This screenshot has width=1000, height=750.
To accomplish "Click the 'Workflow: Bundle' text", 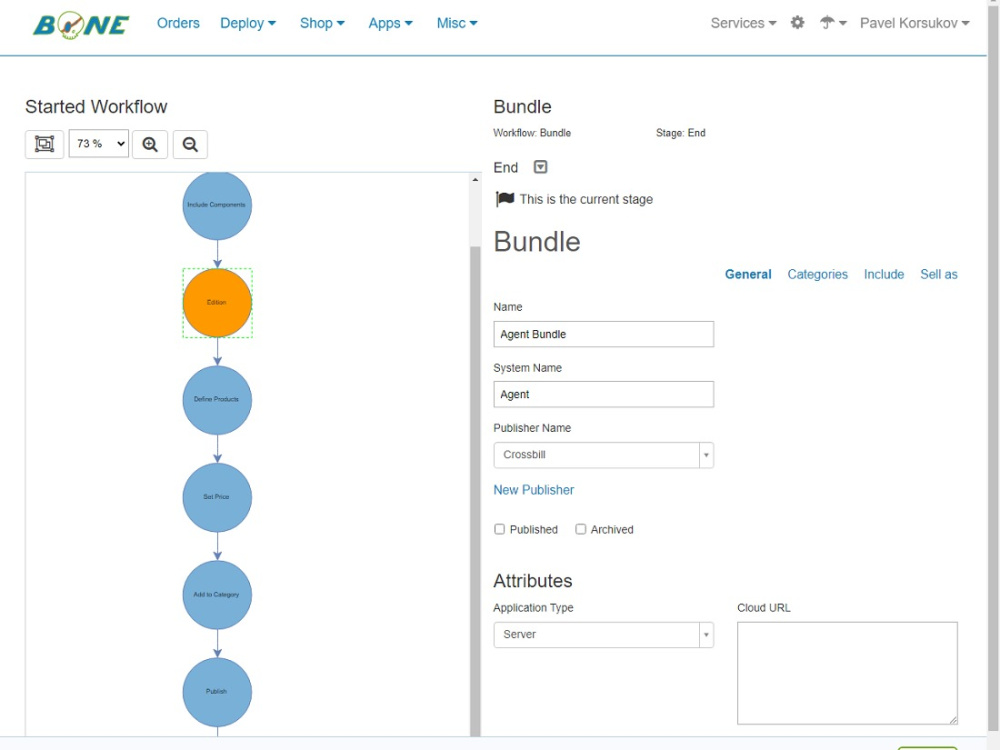I will pos(532,133).
